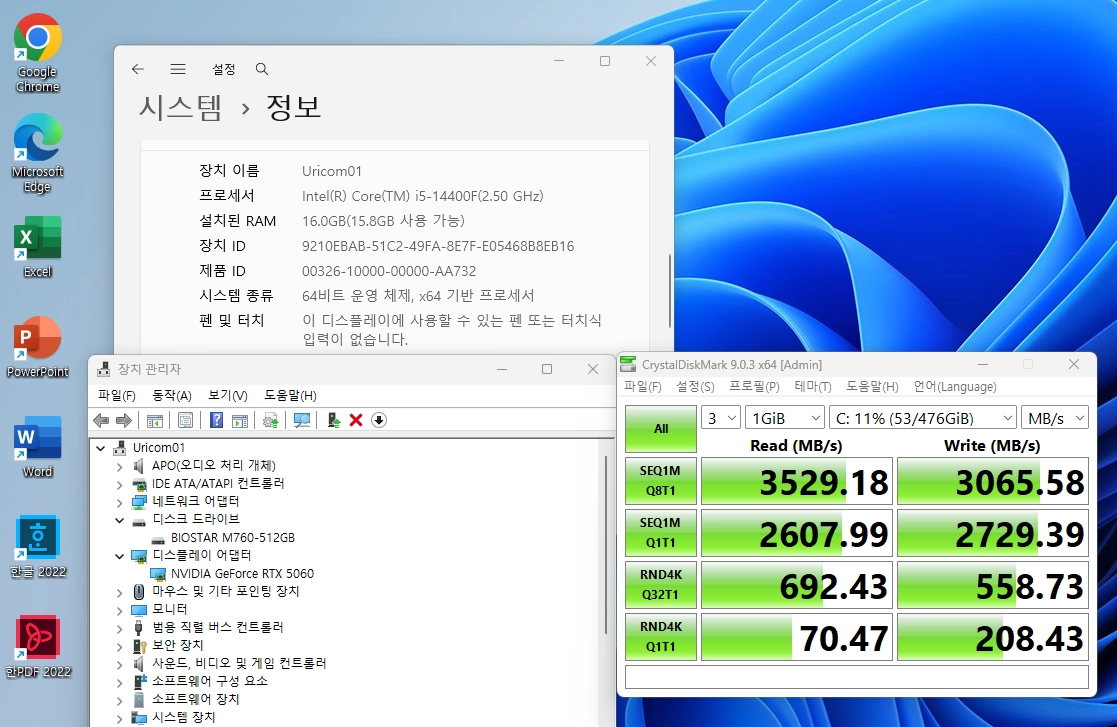Show/hide console tree toolbar icon
1117x727 pixels.
tap(155, 420)
